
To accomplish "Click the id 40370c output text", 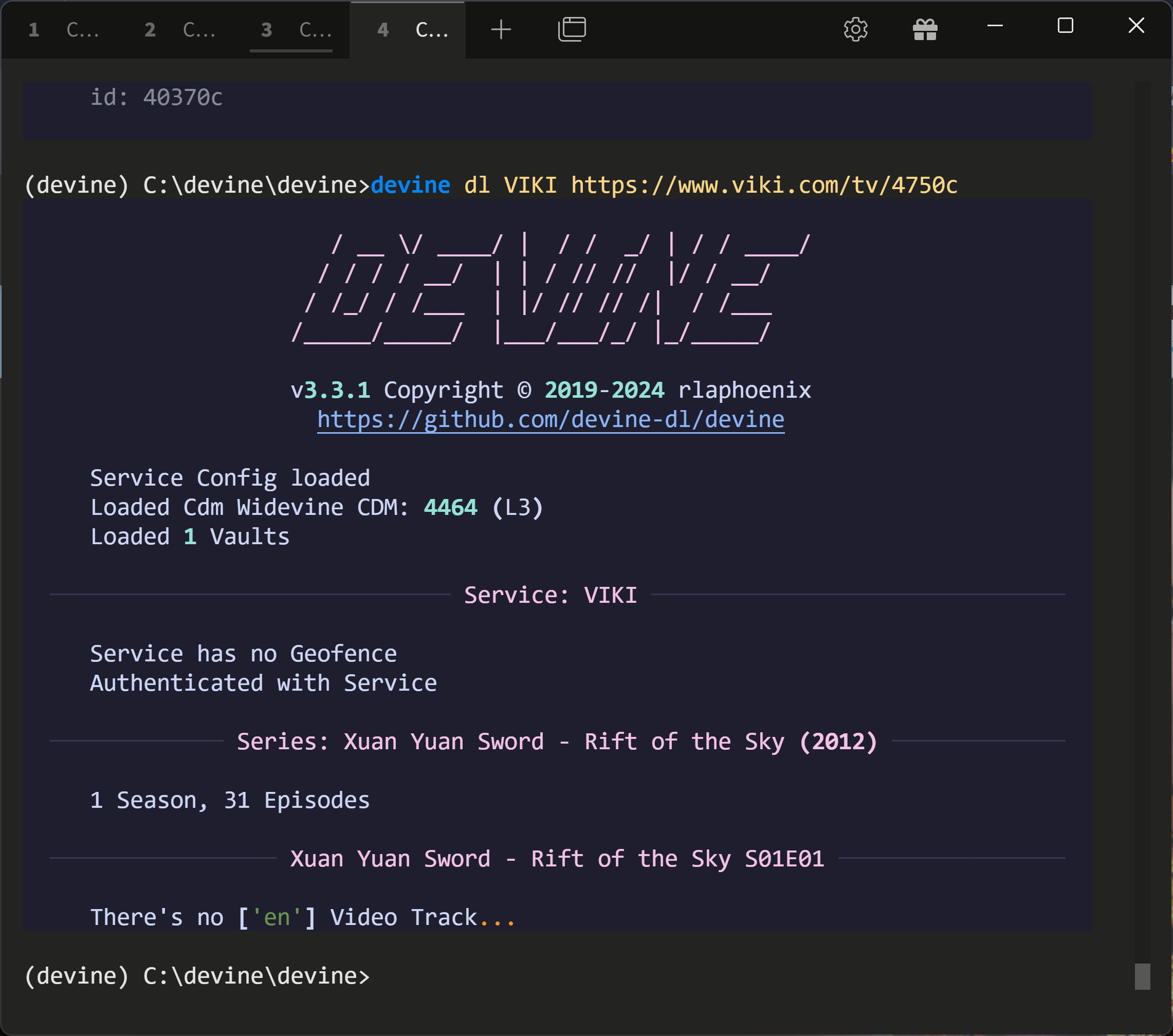I will coord(156,98).
